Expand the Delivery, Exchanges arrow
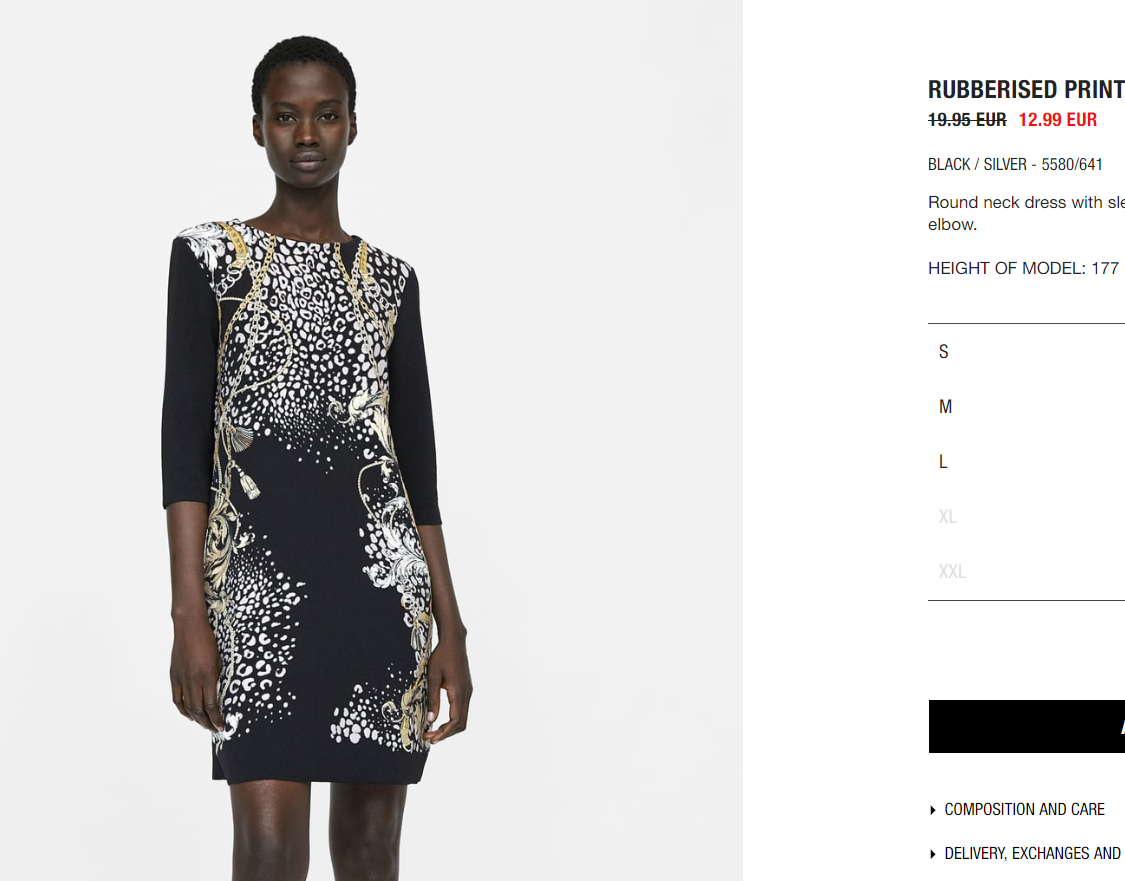 click(933, 854)
